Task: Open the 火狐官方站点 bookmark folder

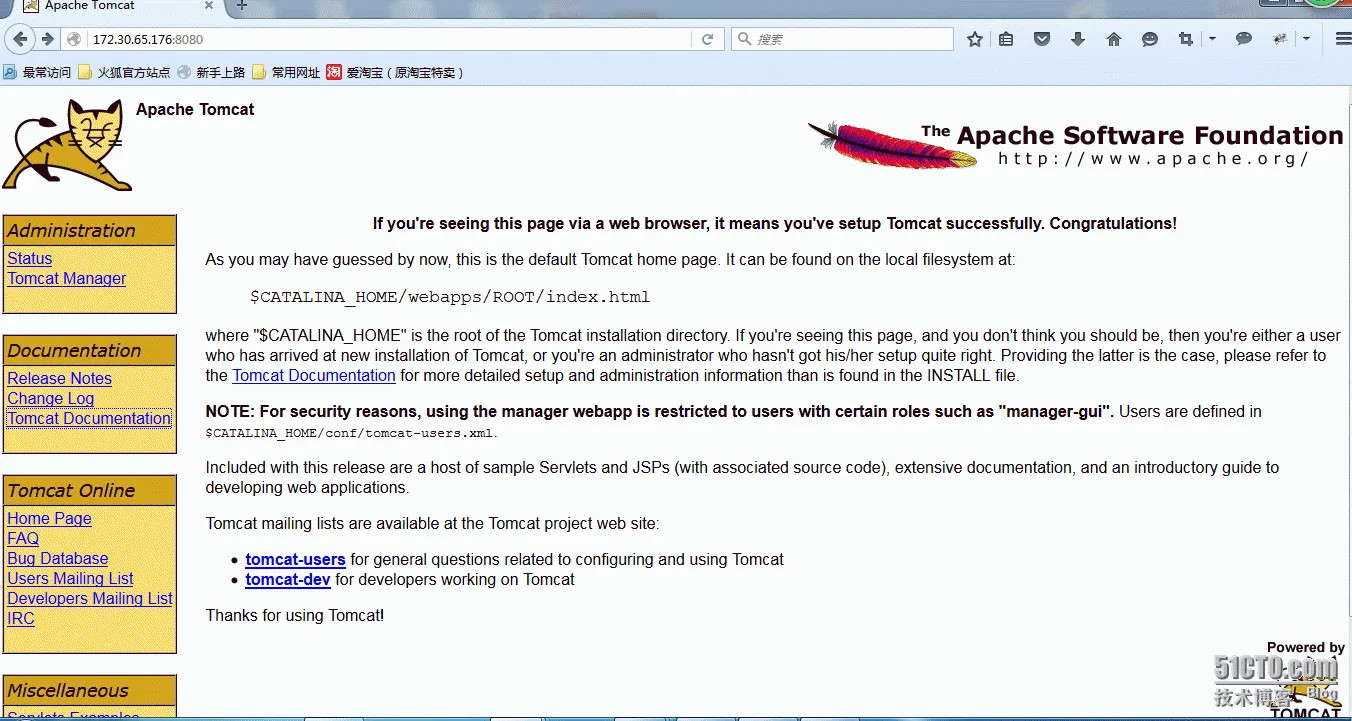Action: pos(124,72)
